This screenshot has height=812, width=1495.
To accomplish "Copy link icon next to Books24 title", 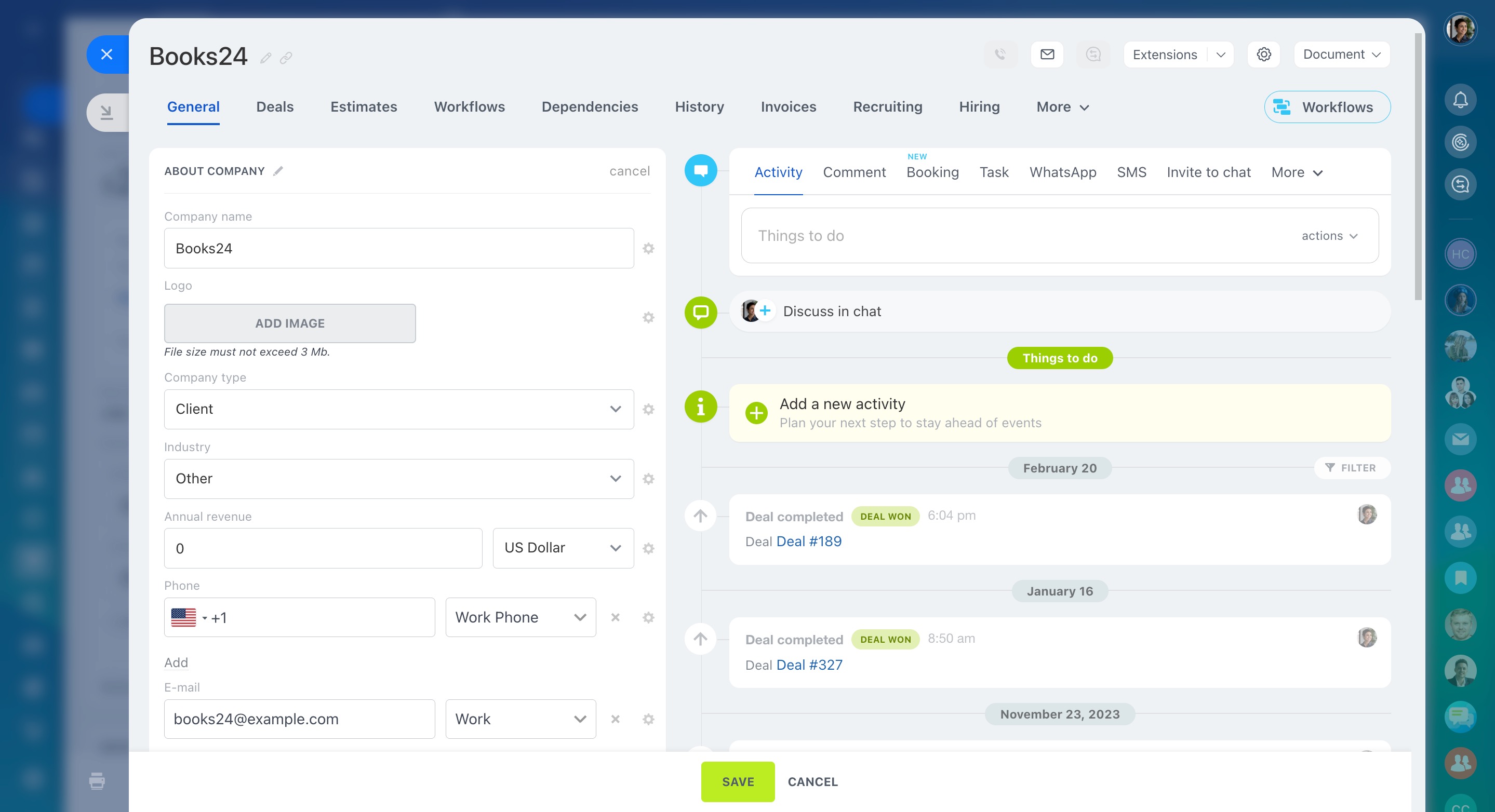I will click(286, 58).
